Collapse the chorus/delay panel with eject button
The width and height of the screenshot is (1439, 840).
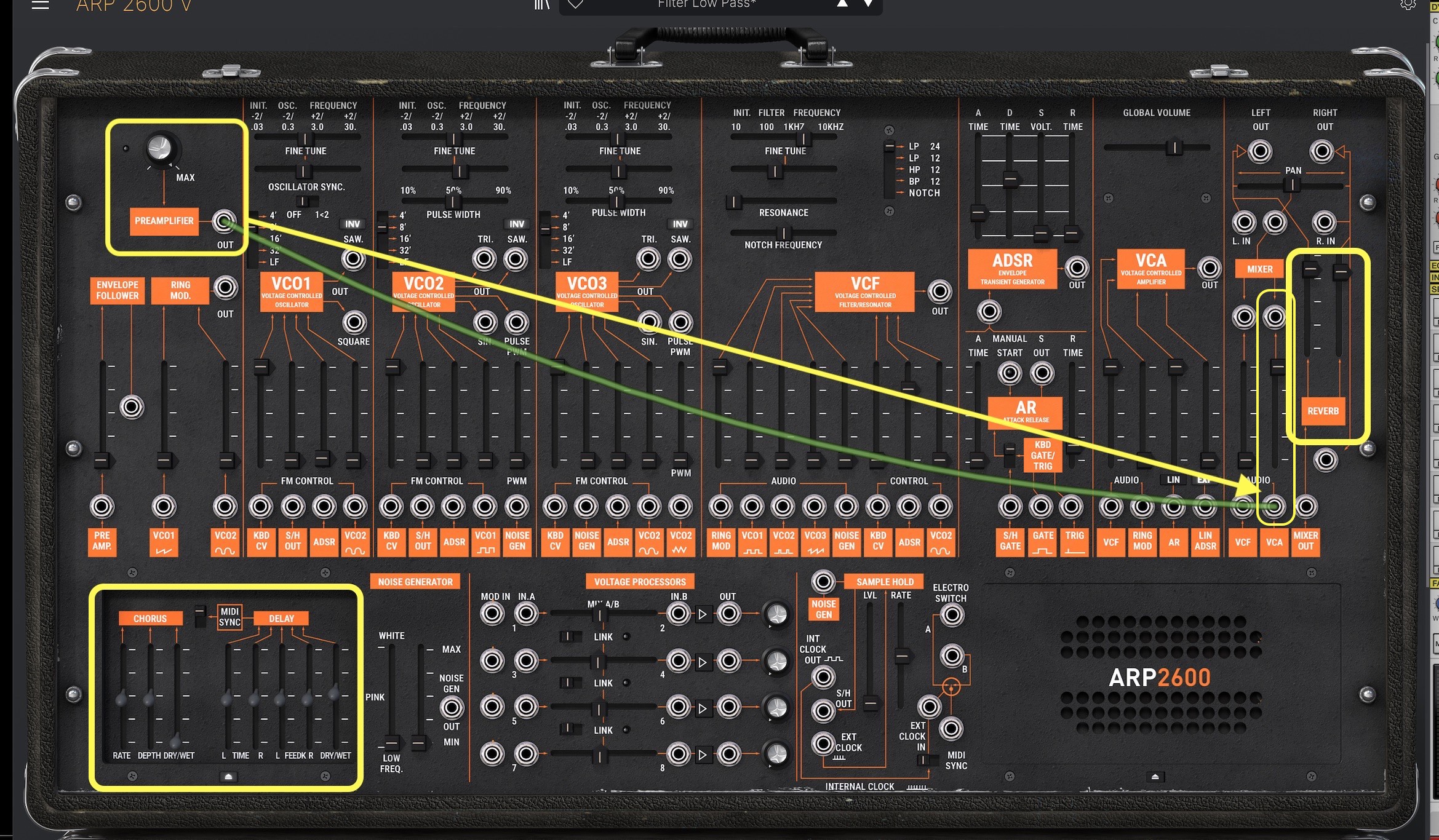tap(228, 777)
